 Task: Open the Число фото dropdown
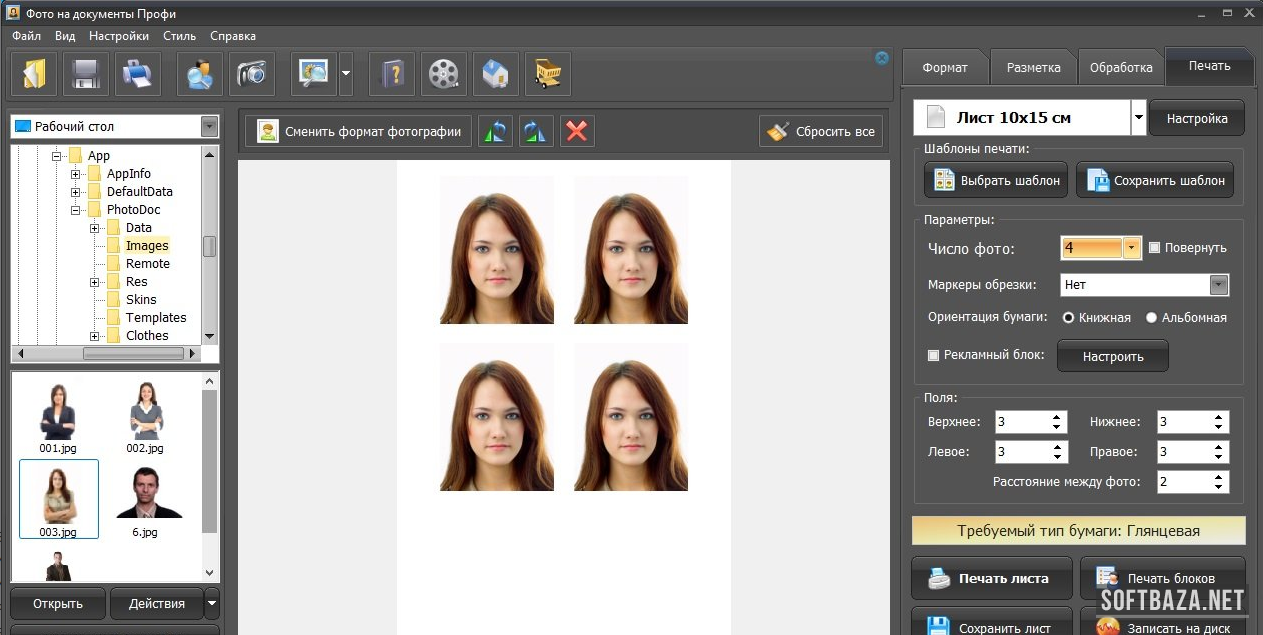(x=1131, y=248)
